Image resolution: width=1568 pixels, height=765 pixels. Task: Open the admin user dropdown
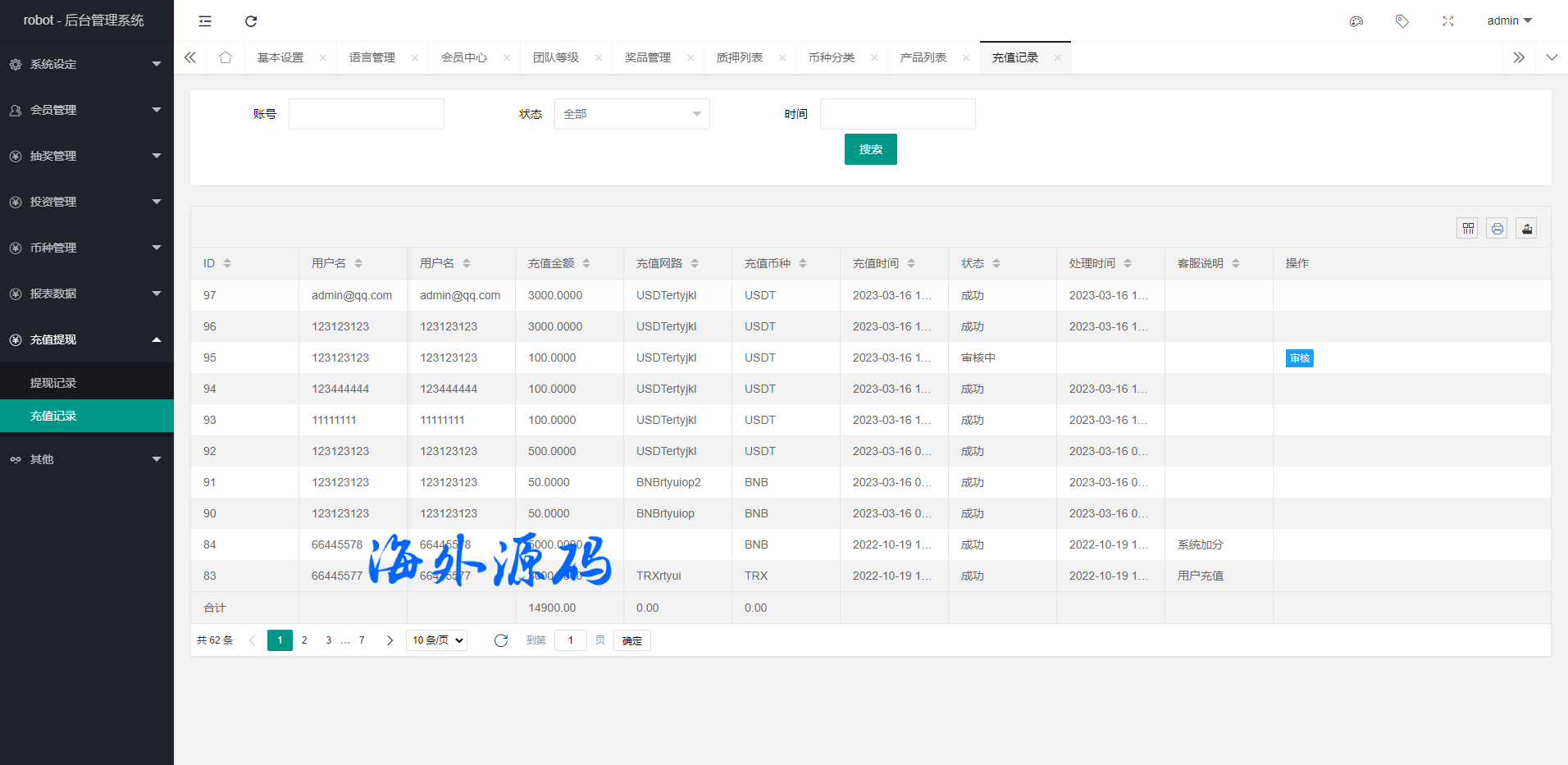coord(1509,20)
